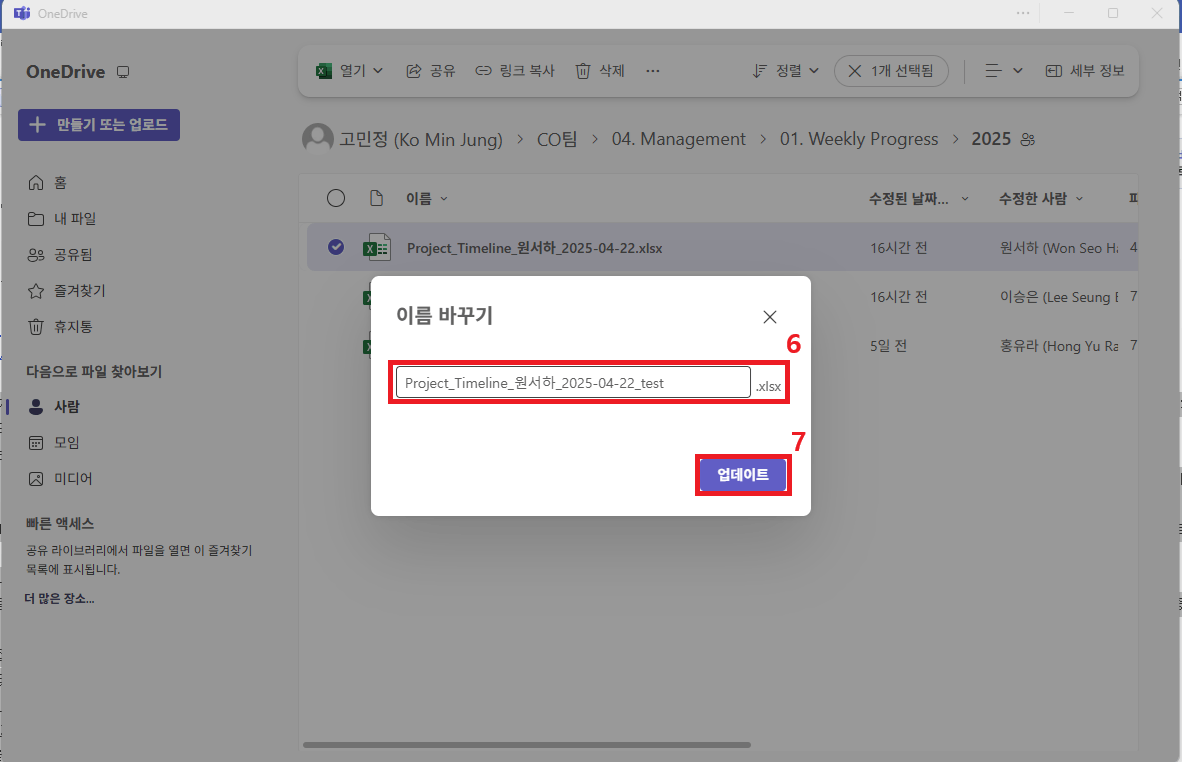Open the 세부 정보 details pane
Viewport: 1182px width, 762px height.
1085,71
